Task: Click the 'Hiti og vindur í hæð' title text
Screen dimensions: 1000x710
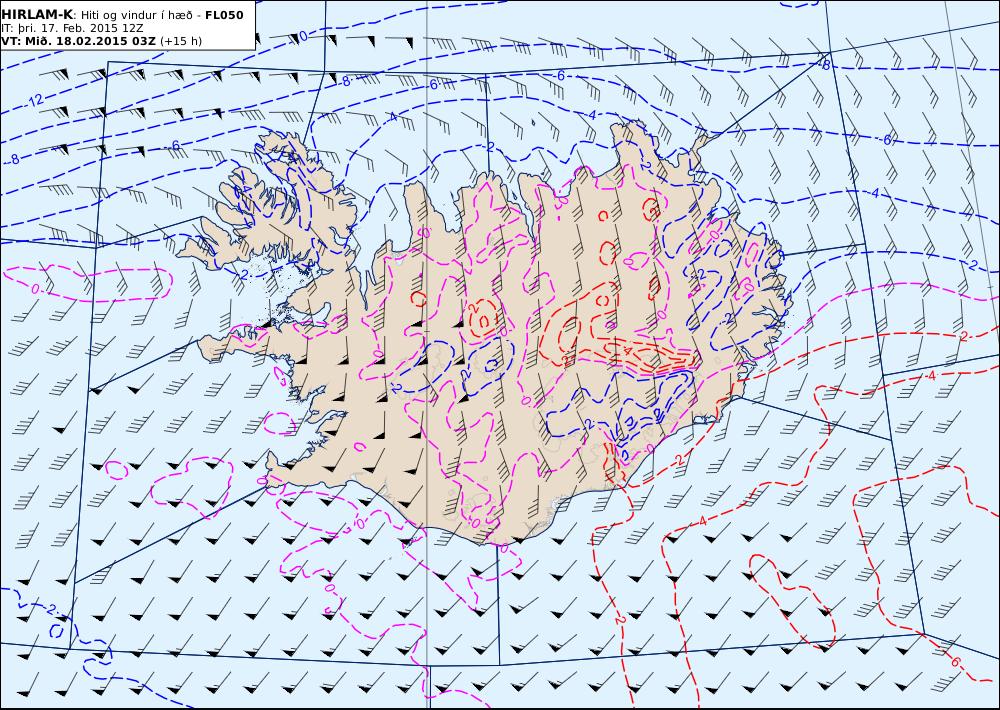Action: pyautogui.click(x=137, y=15)
